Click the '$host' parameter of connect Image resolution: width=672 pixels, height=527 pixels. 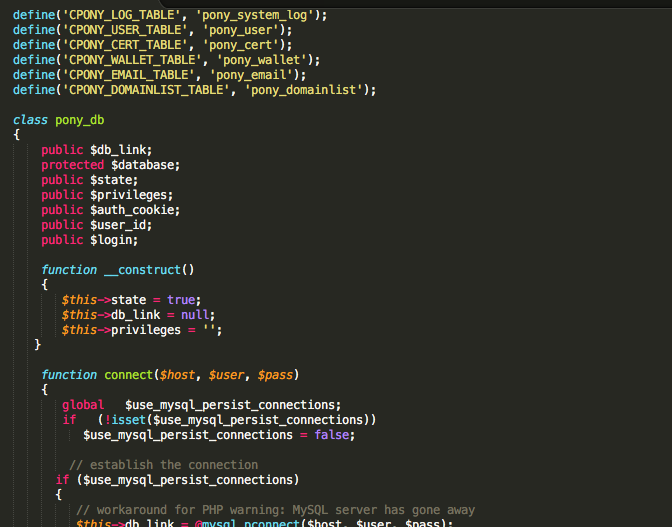(x=177, y=375)
